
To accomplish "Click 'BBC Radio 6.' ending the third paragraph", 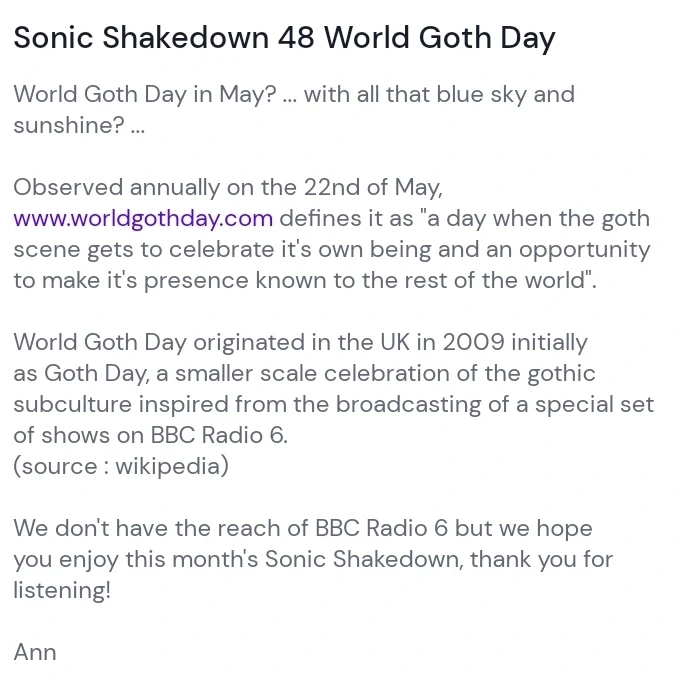I will pos(219,435).
